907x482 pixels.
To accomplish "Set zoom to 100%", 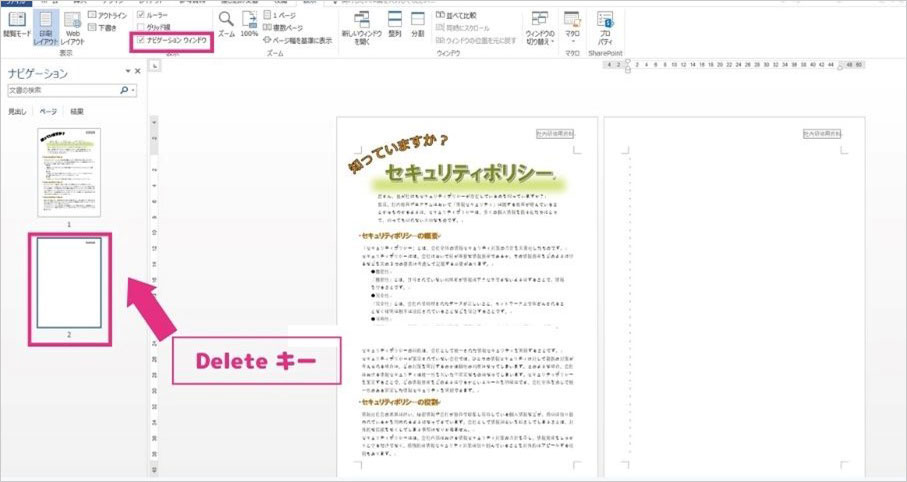I will (249, 24).
